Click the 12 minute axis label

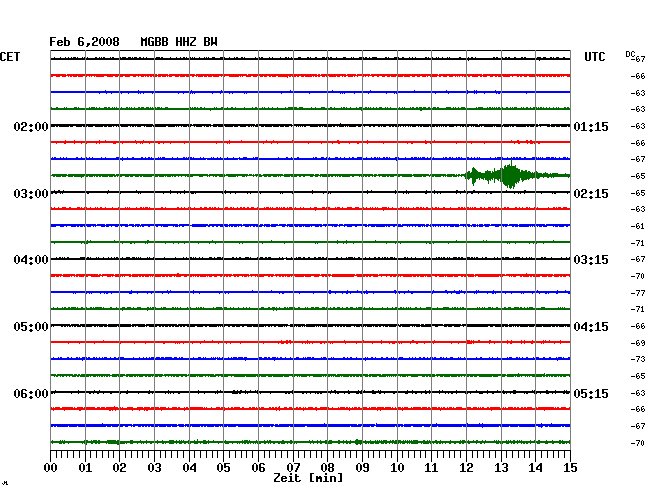tap(466, 467)
